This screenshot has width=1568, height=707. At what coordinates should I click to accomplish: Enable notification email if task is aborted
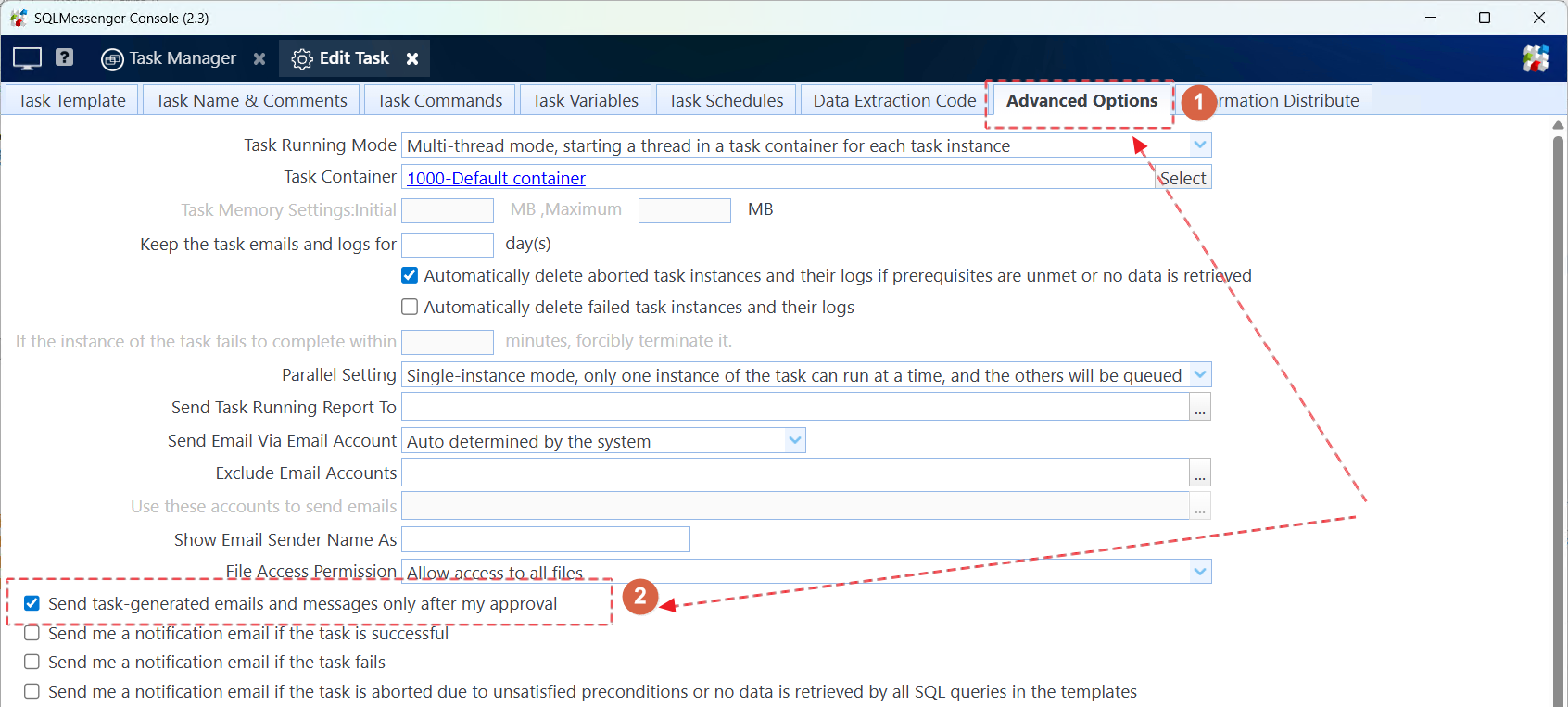(32, 691)
